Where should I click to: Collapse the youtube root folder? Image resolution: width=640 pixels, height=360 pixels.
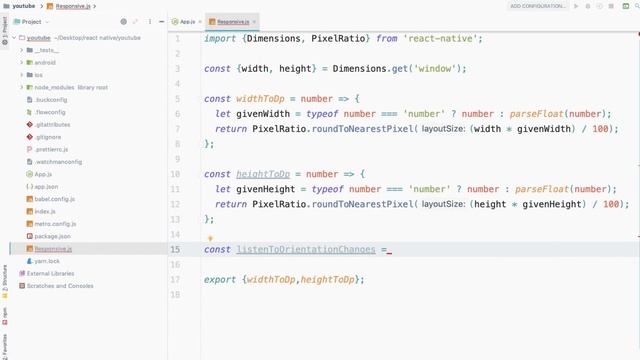pos(14,38)
